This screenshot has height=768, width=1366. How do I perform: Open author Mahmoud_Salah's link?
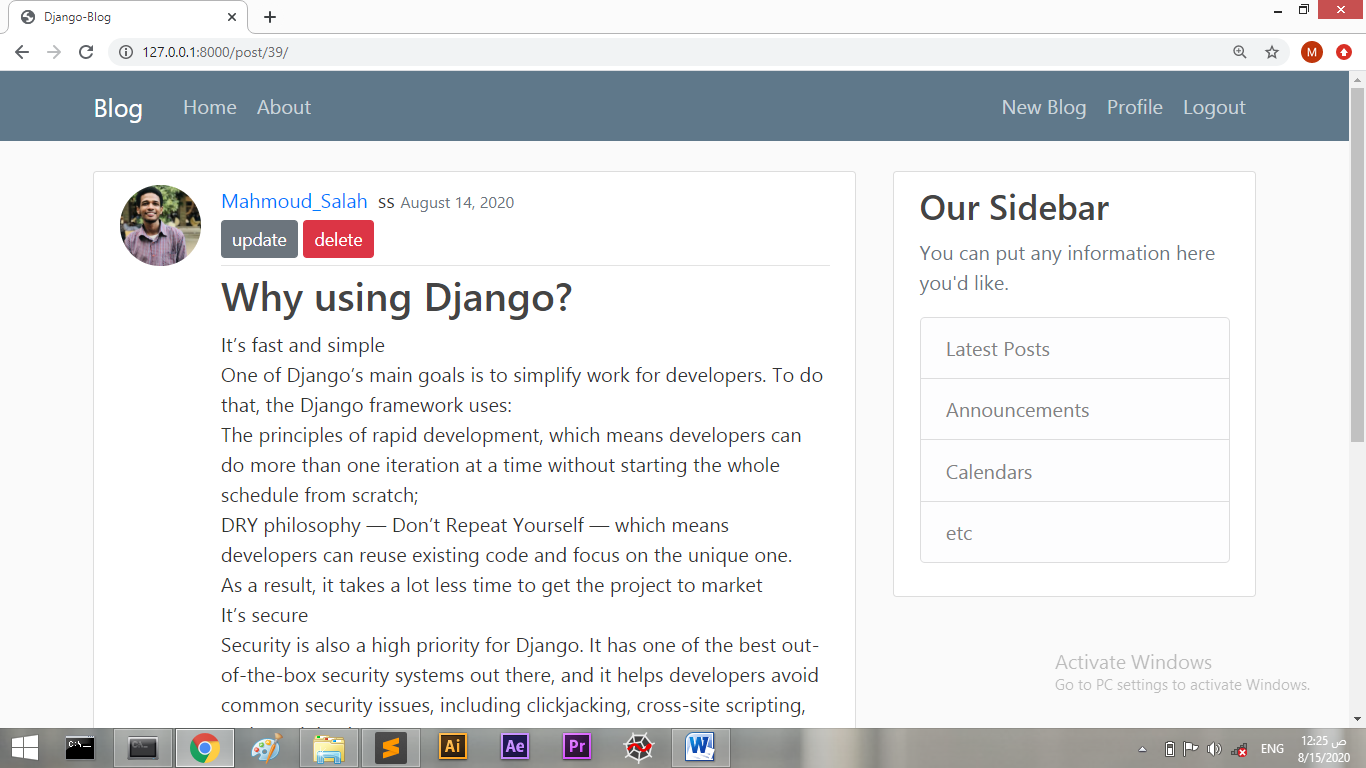point(294,201)
